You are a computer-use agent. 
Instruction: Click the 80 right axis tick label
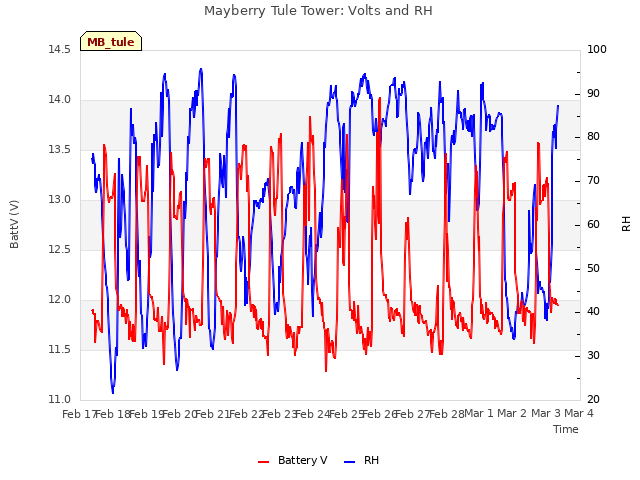click(593, 137)
